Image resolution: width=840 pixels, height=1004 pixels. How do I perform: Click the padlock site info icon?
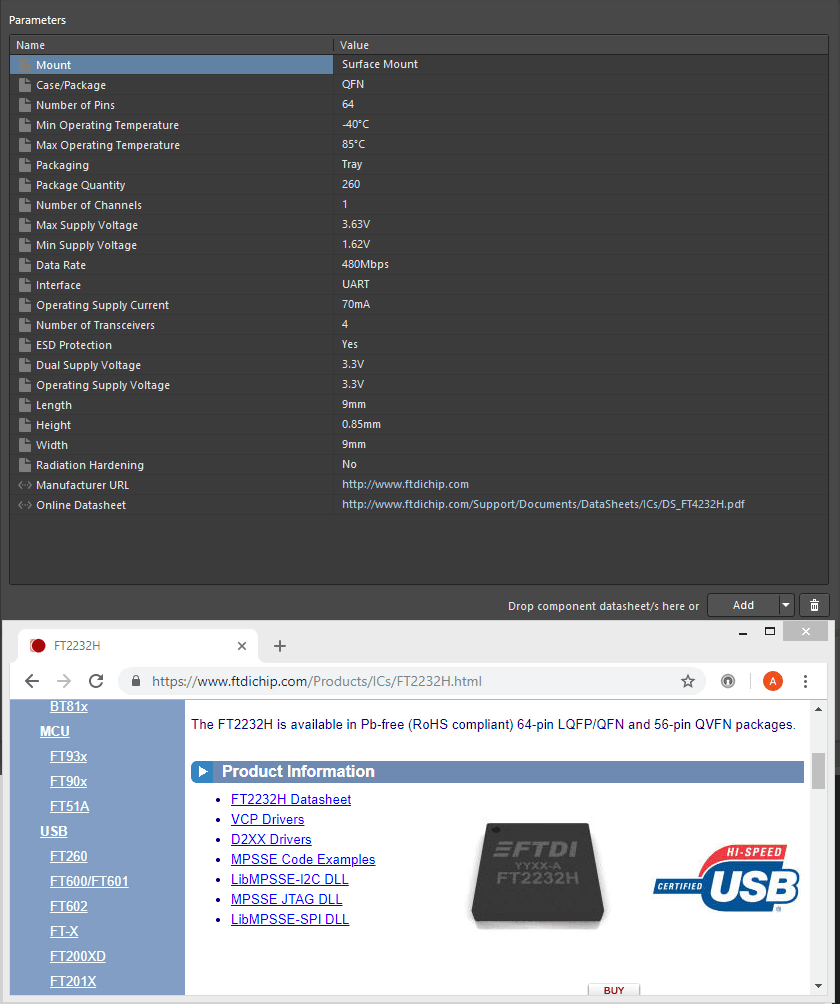pyautogui.click(x=136, y=681)
